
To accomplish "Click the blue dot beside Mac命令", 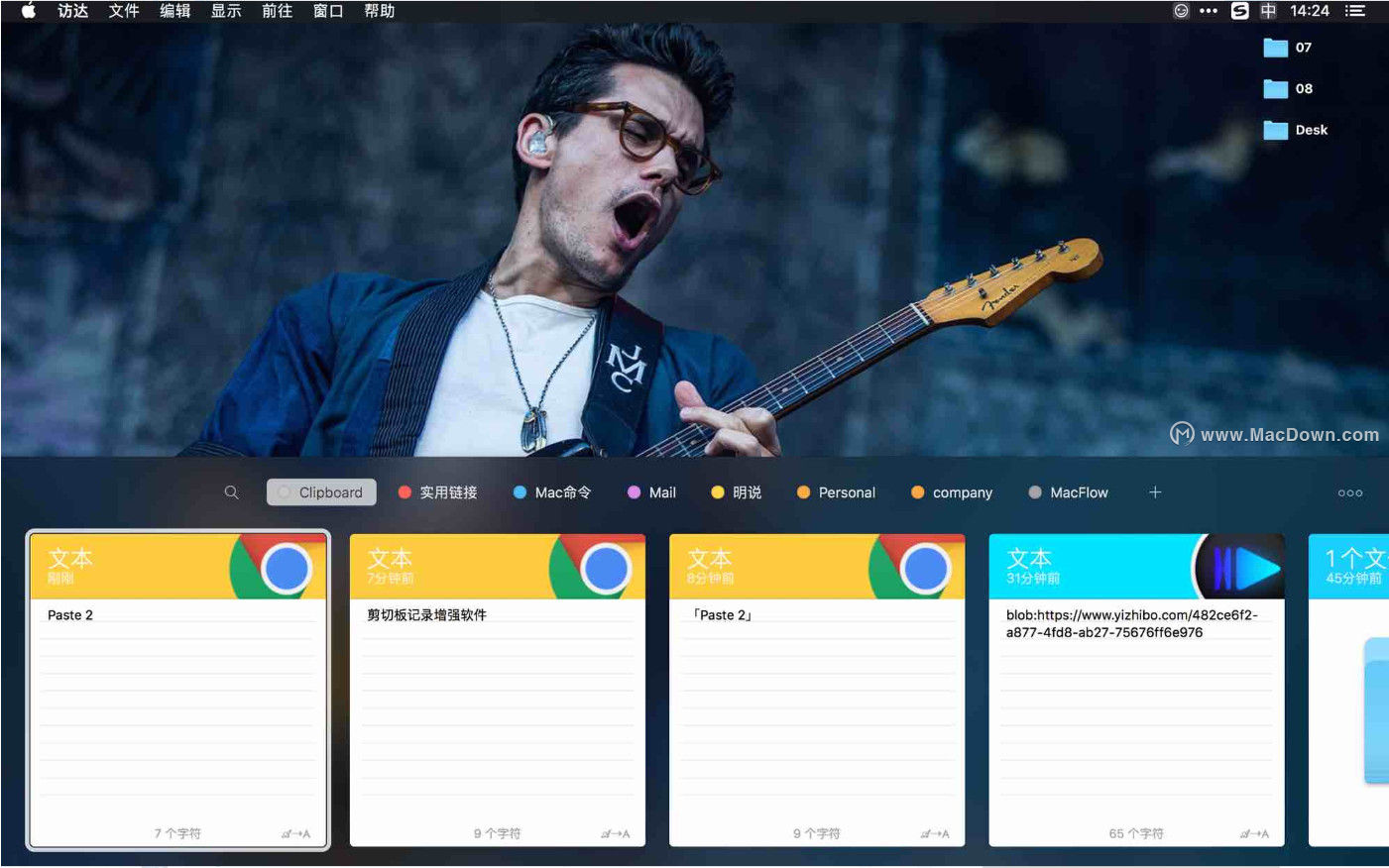I will coord(520,492).
